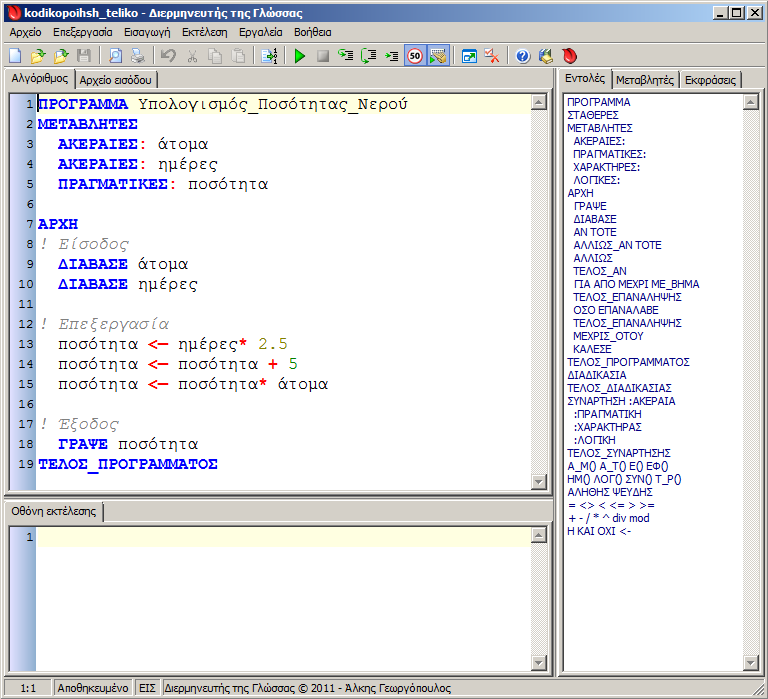Insert ΑΛΛΙΩΣ_ΑΝ ΤΟΤΕ command
This screenshot has height=699, width=768.
617,245
